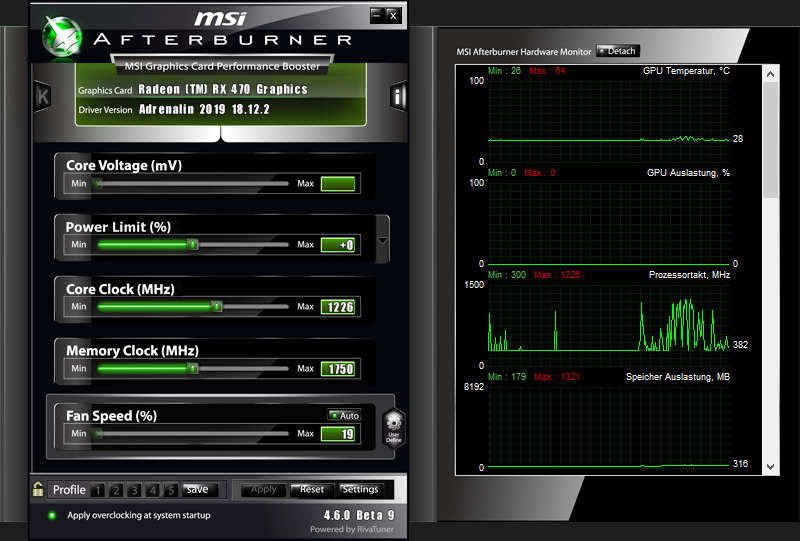Show graphics card info via the i button

coord(398,96)
